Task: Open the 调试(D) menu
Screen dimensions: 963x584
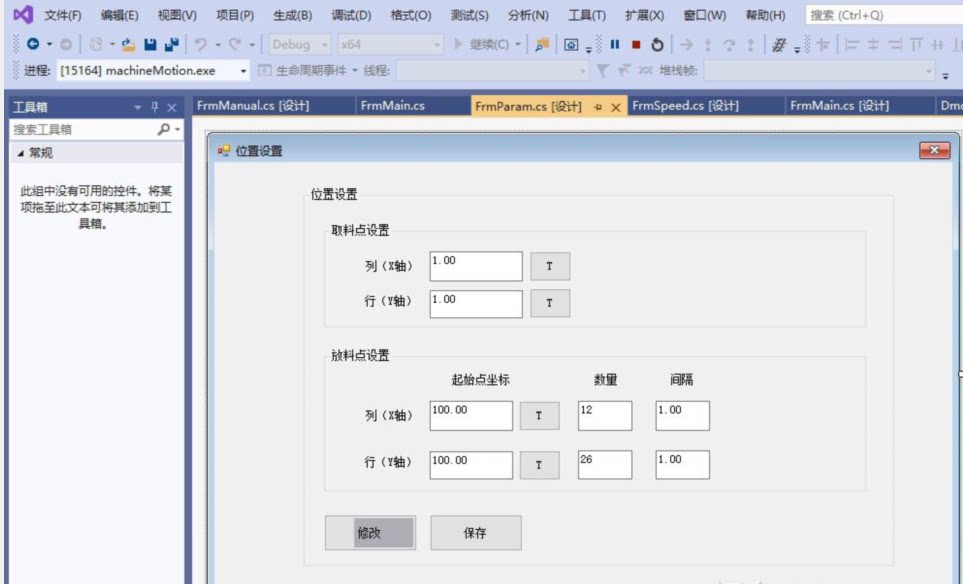Action: pyautogui.click(x=350, y=15)
